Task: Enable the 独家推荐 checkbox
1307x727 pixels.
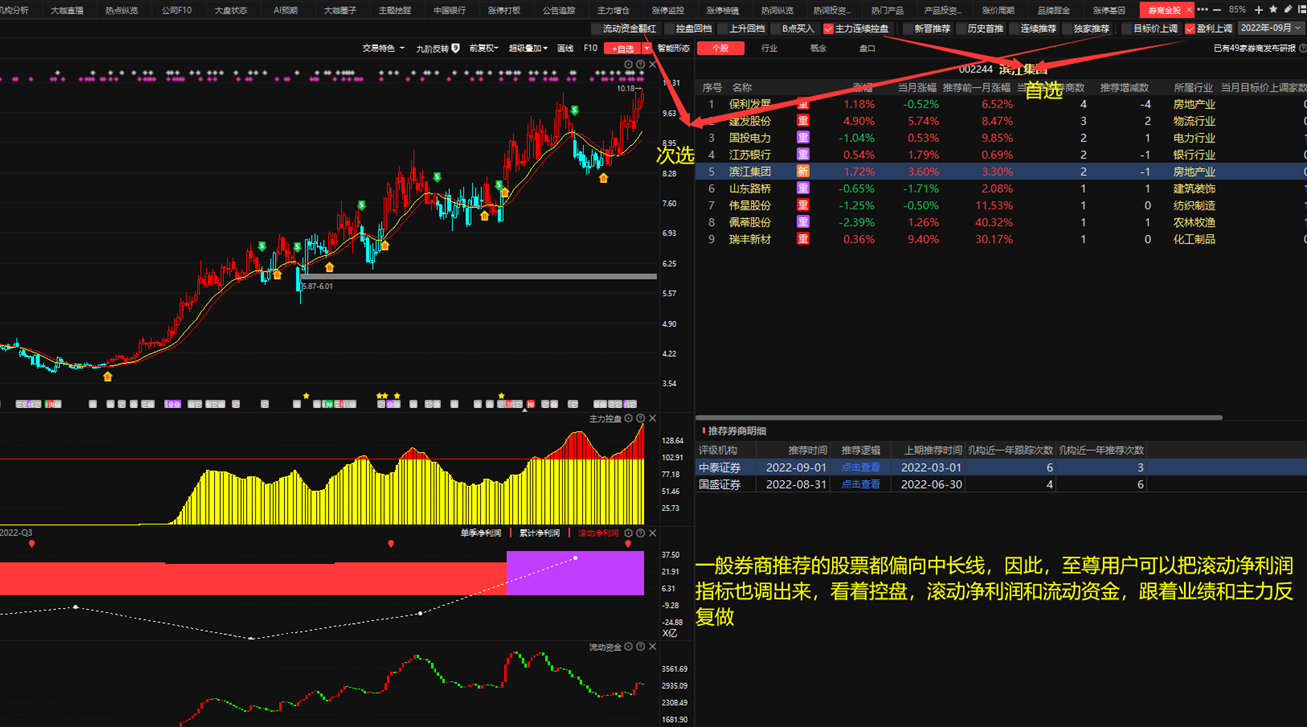Action: (1067, 29)
